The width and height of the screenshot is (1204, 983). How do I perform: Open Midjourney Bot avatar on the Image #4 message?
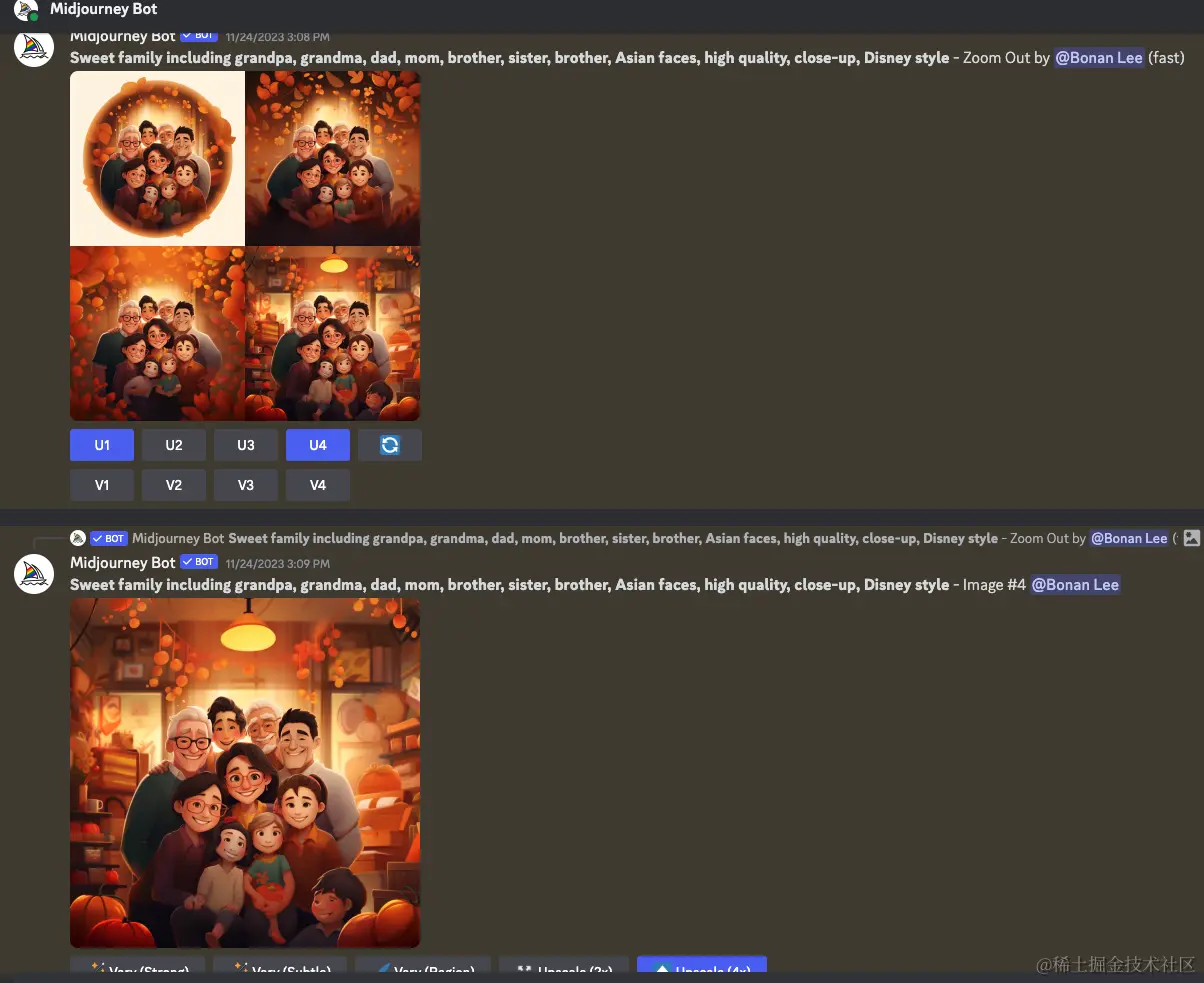tap(34, 573)
